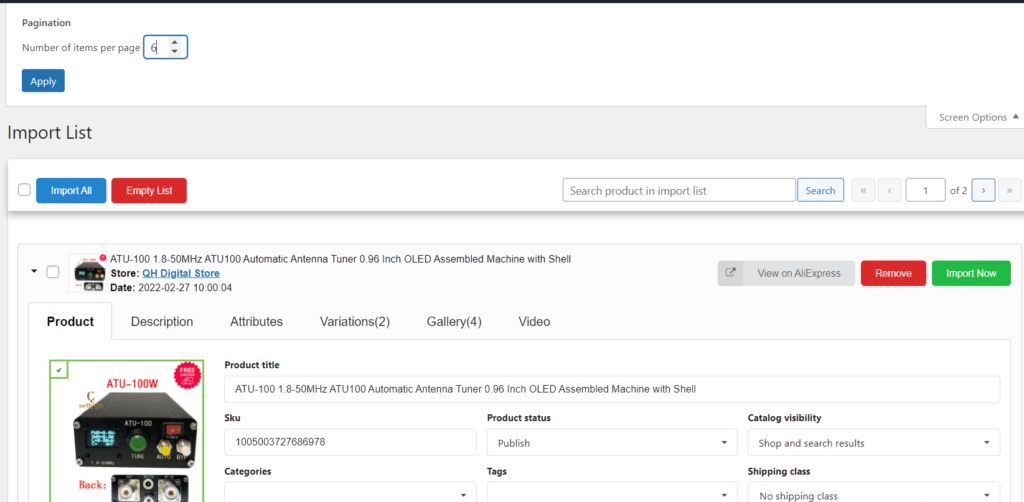Screen dimensions: 1024x502
Task: Switch to the Variations(2) tab
Action: [355, 321]
